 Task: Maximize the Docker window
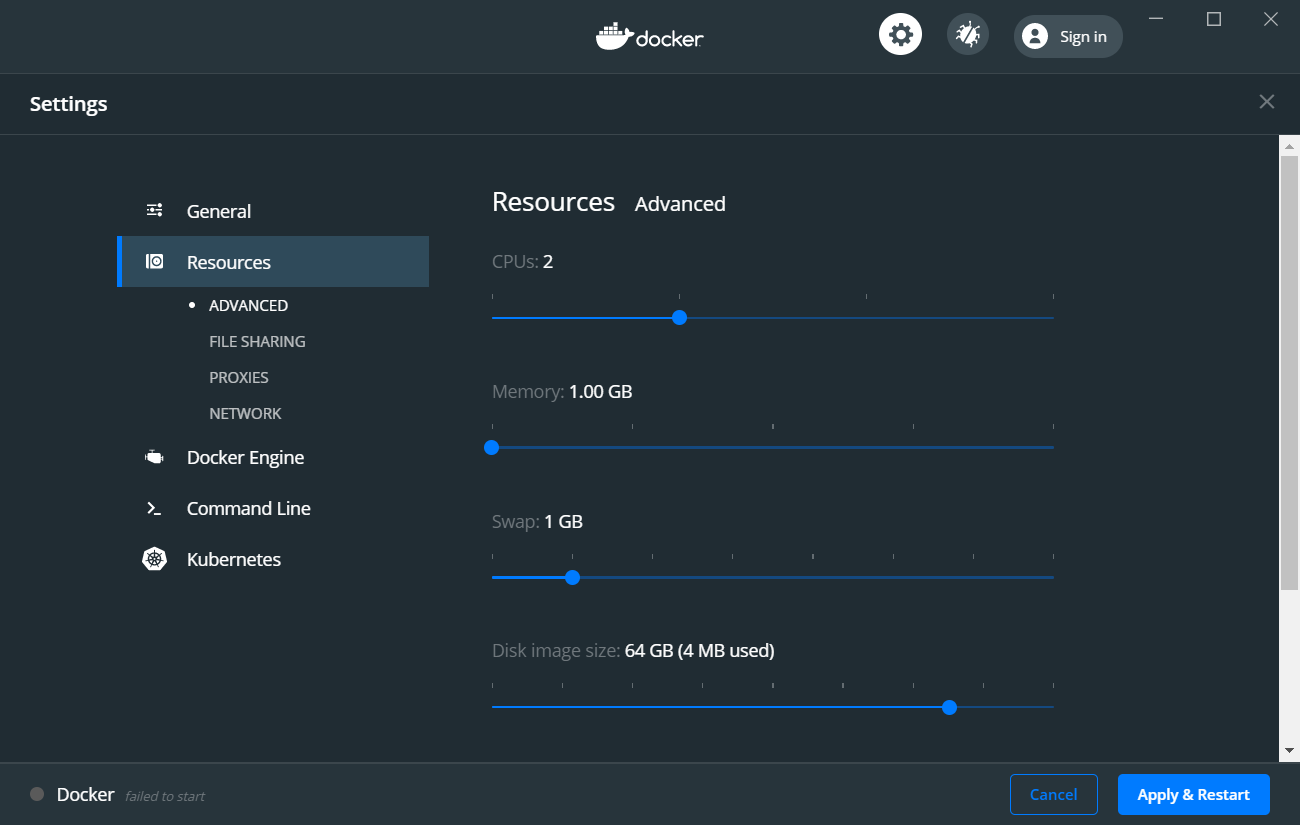[1214, 19]
